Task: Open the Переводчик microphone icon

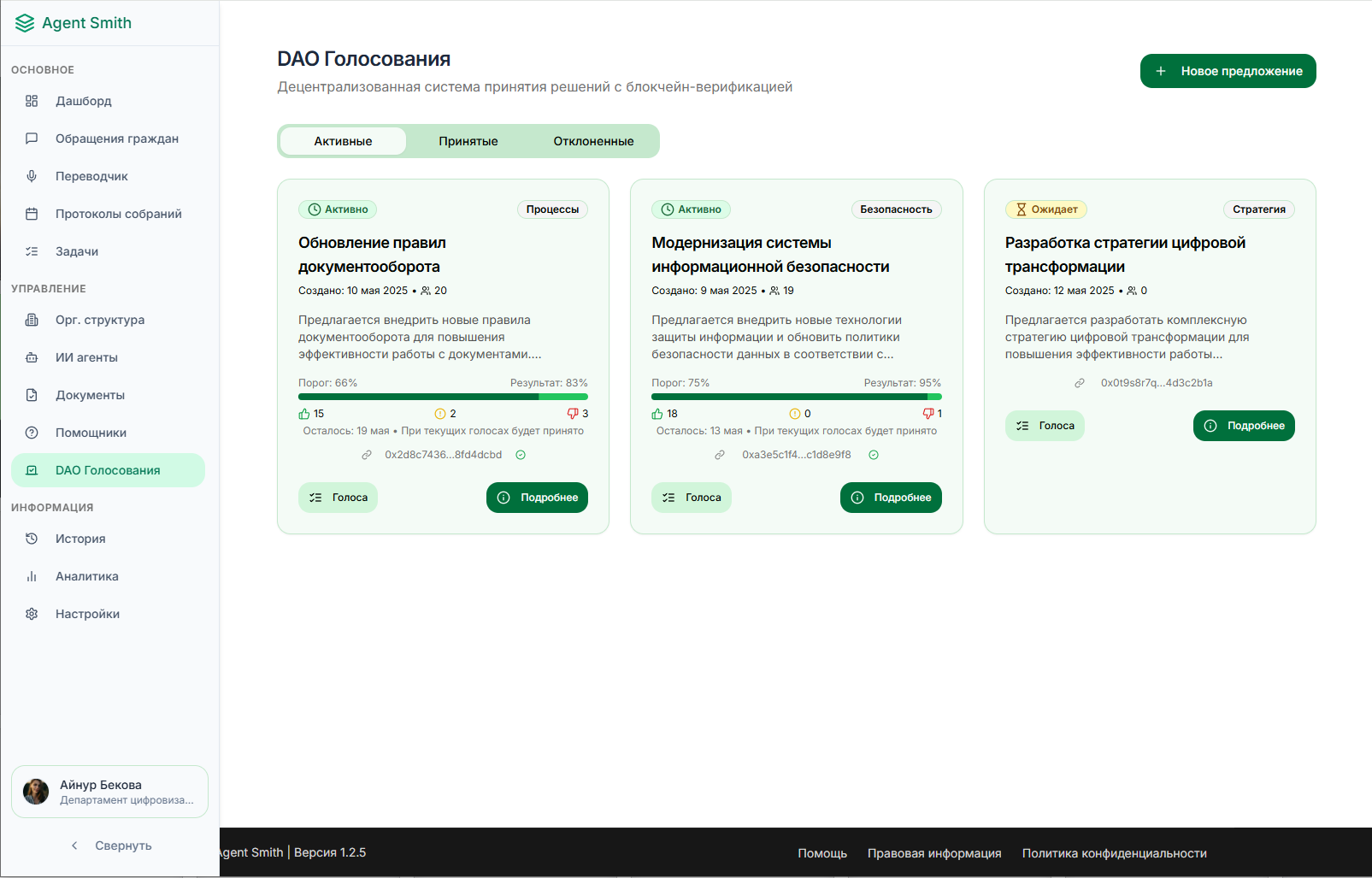Action: pos(32,176)
